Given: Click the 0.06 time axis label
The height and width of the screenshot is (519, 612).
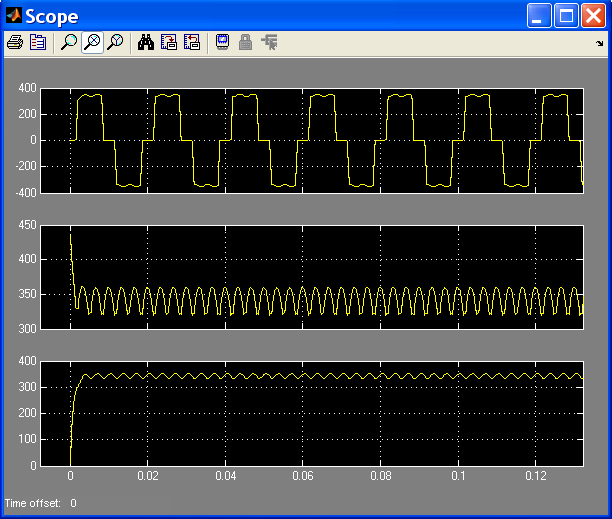Looking at the screenshot, I should [x=303, y=476].
